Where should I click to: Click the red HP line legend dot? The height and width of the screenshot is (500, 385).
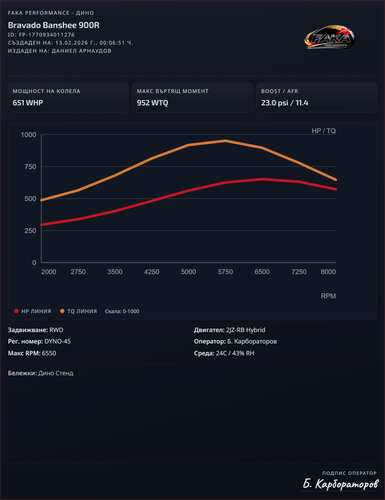click(16, 311)
